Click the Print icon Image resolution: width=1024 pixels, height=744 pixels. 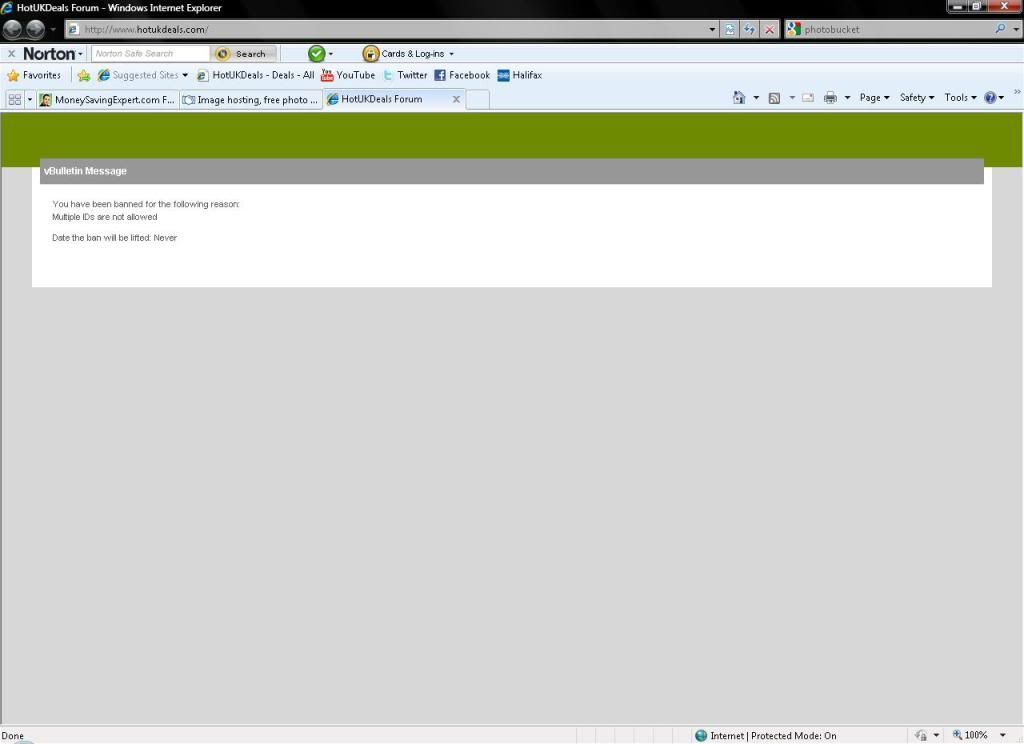click(829, 98)
